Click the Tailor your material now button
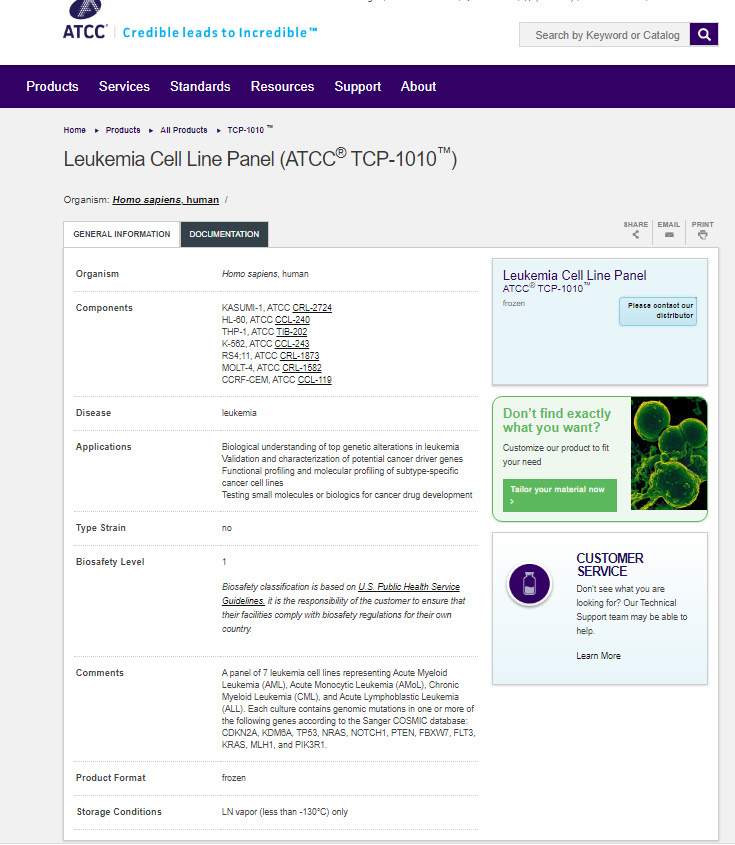 pyautogui.click(x=560, y=495)
